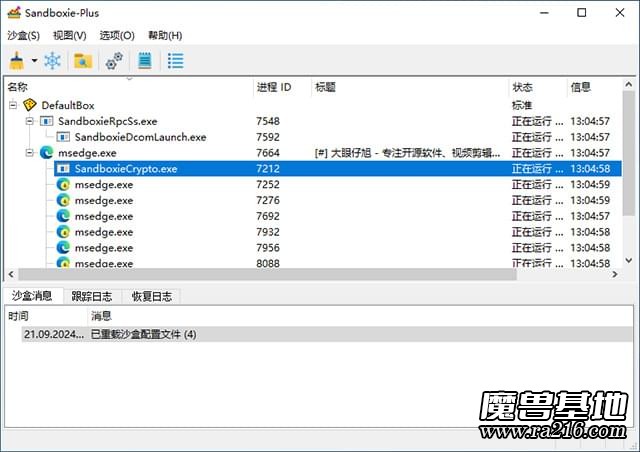Select the DefaultBox sandbox icon
This screenshot has height=452, width=640.
pos(30,105)
